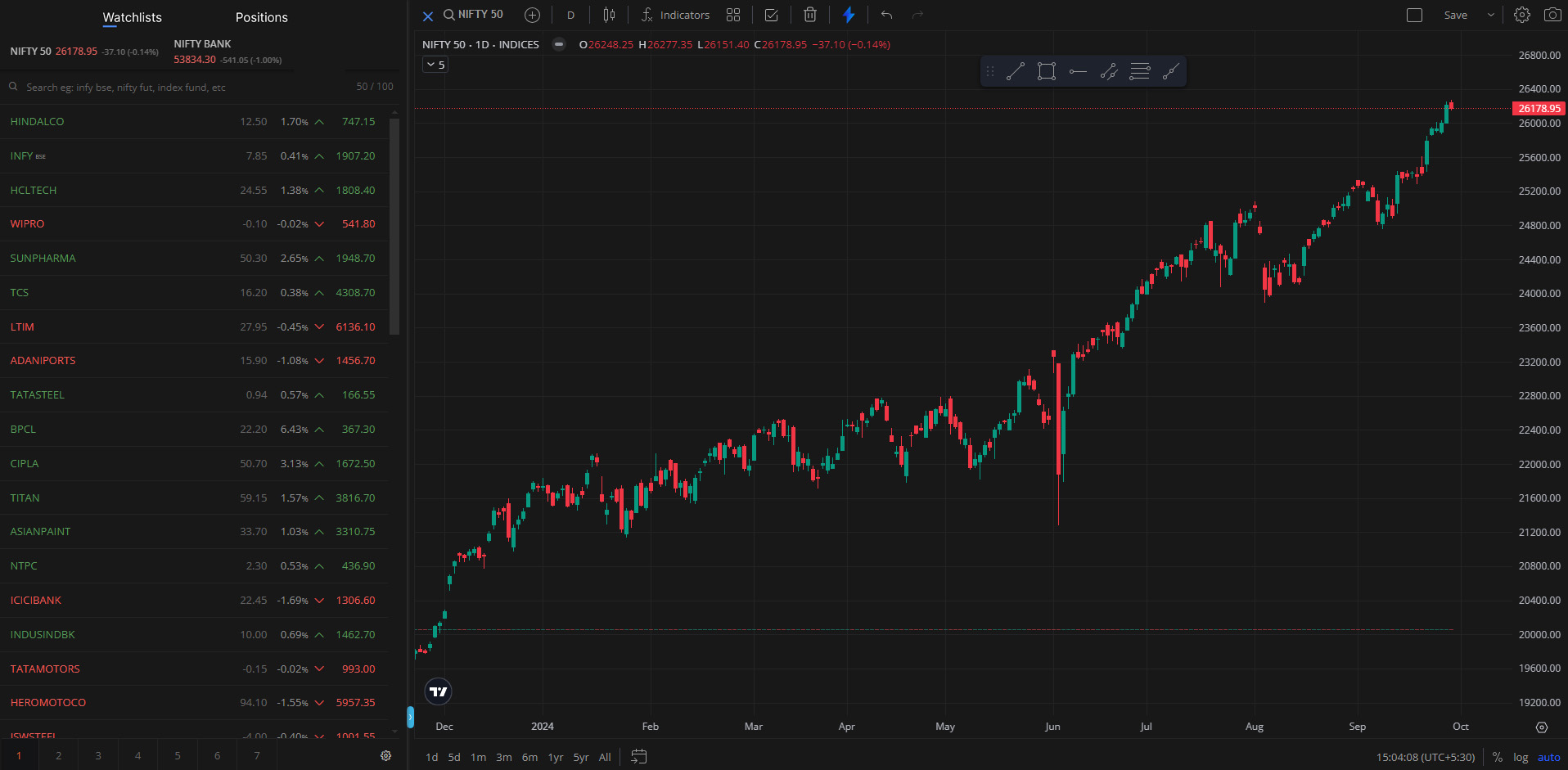Open the Indicators menu

[x=675, y=15]
